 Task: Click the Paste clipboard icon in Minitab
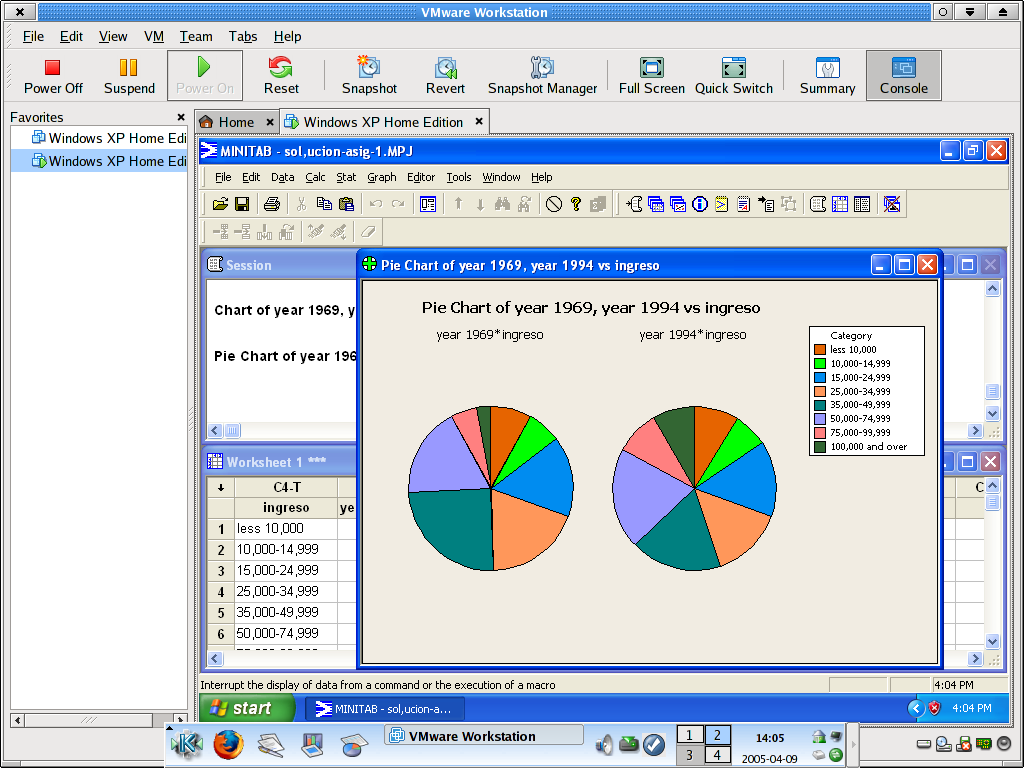[x=346, y=204]
